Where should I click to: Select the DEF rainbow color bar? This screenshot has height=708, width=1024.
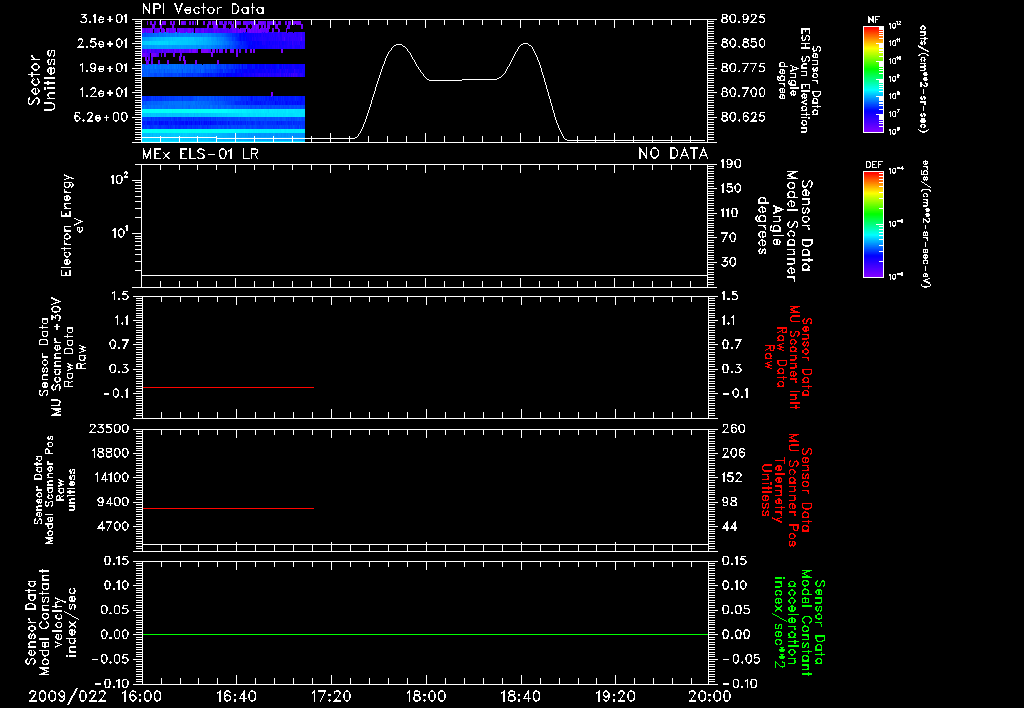pos(874,224)
